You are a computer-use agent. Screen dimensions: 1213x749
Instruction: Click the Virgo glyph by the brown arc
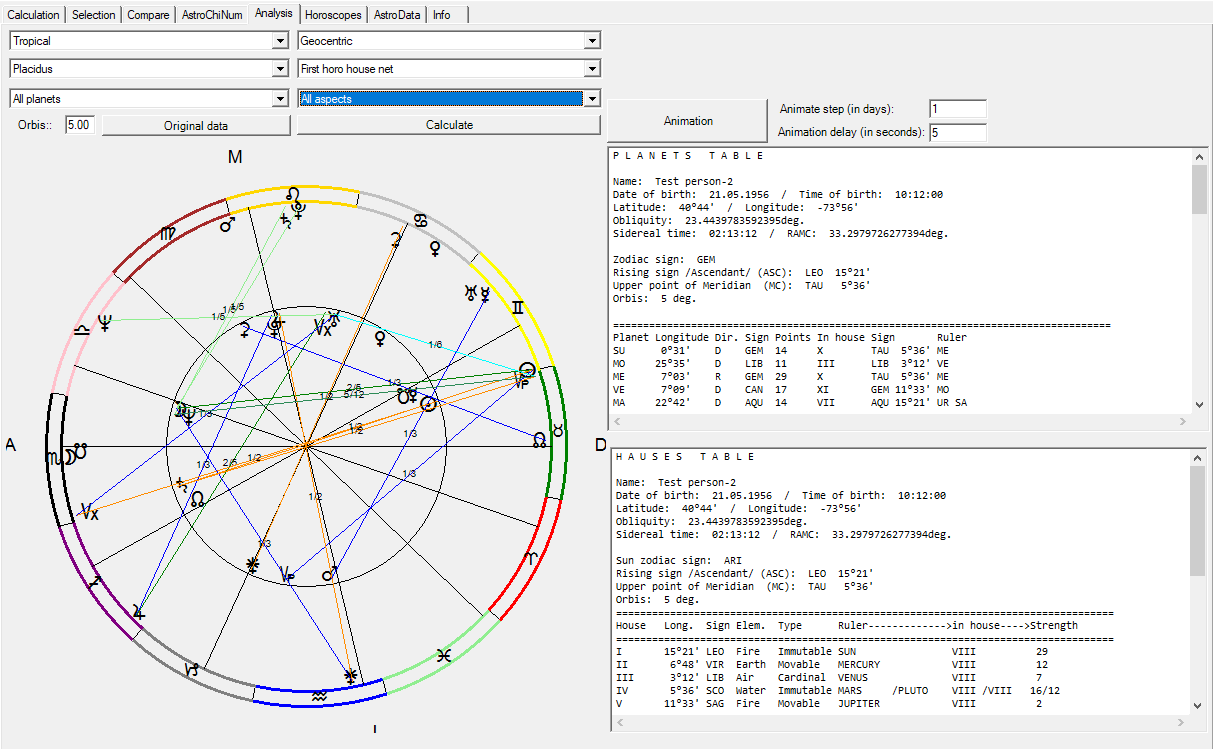point(166,232)
